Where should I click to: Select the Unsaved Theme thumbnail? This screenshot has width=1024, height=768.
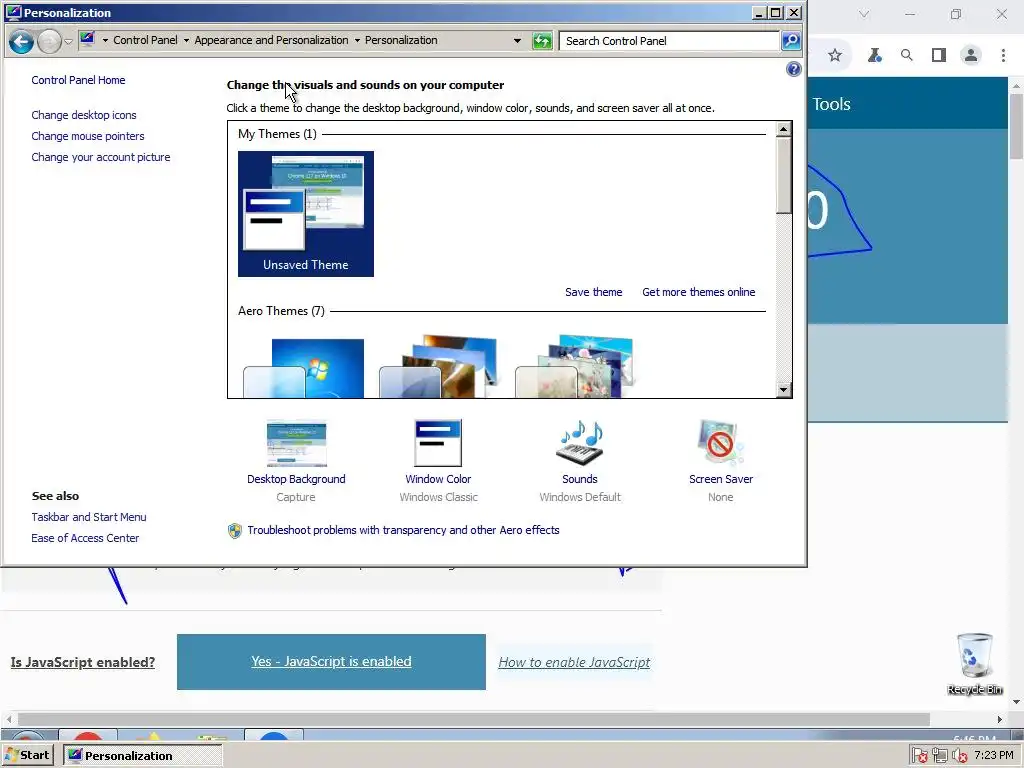click(306, 214)
